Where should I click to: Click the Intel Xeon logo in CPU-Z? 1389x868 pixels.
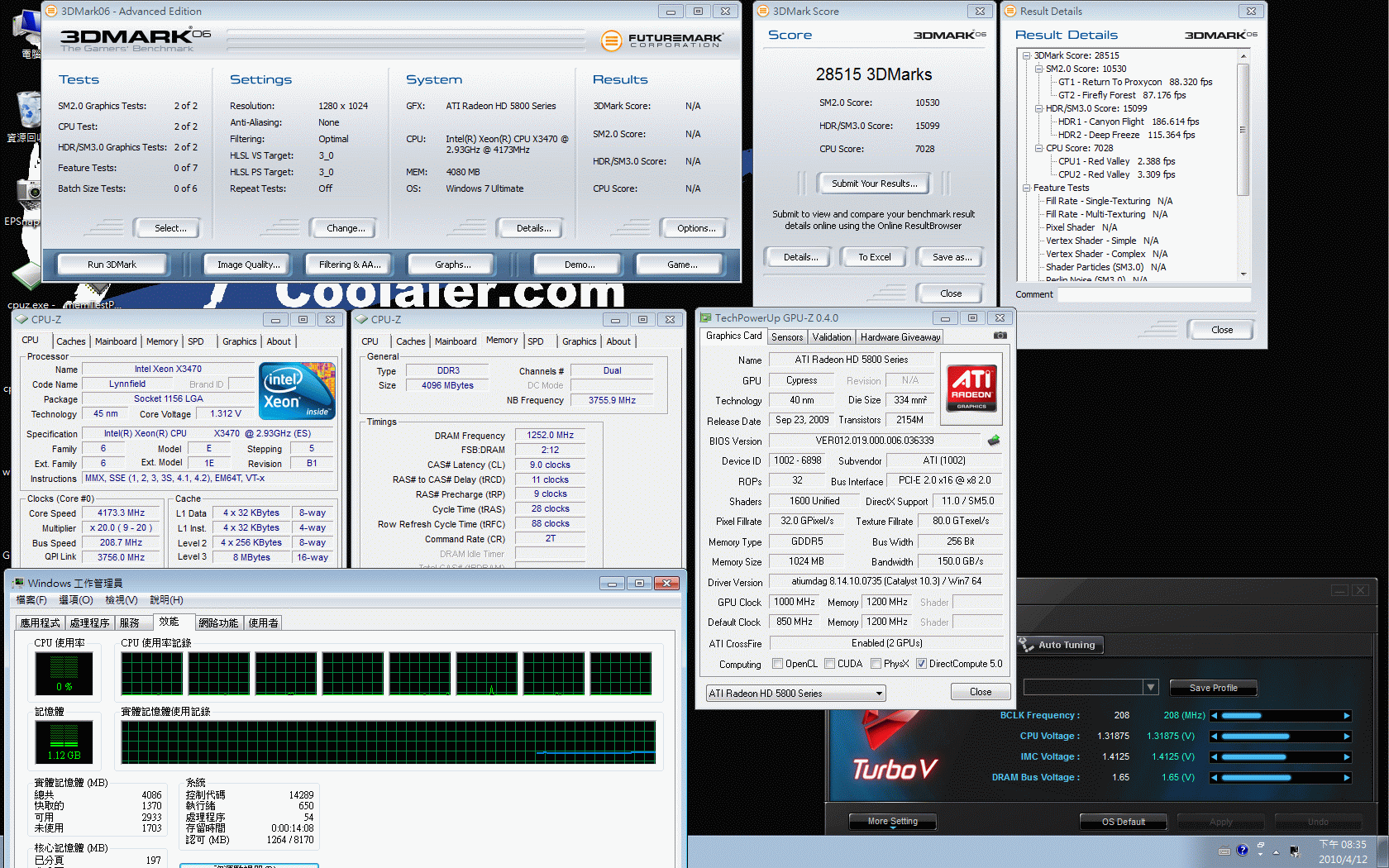297,391
